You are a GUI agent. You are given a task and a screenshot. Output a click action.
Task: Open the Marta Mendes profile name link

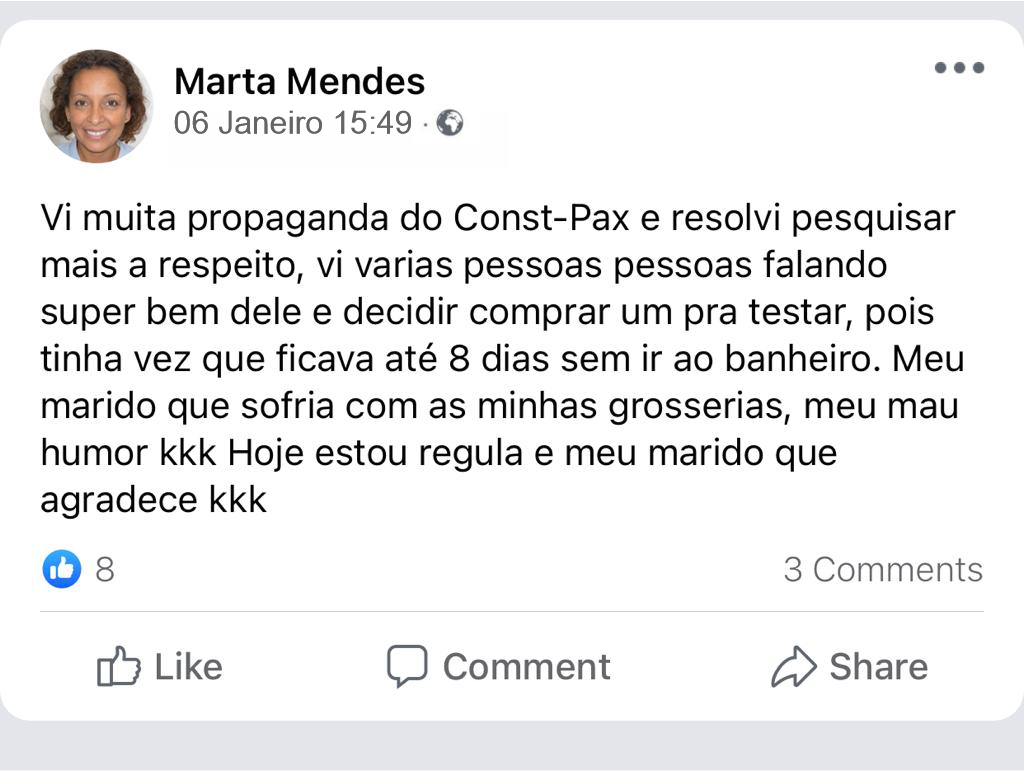(299, 81)
